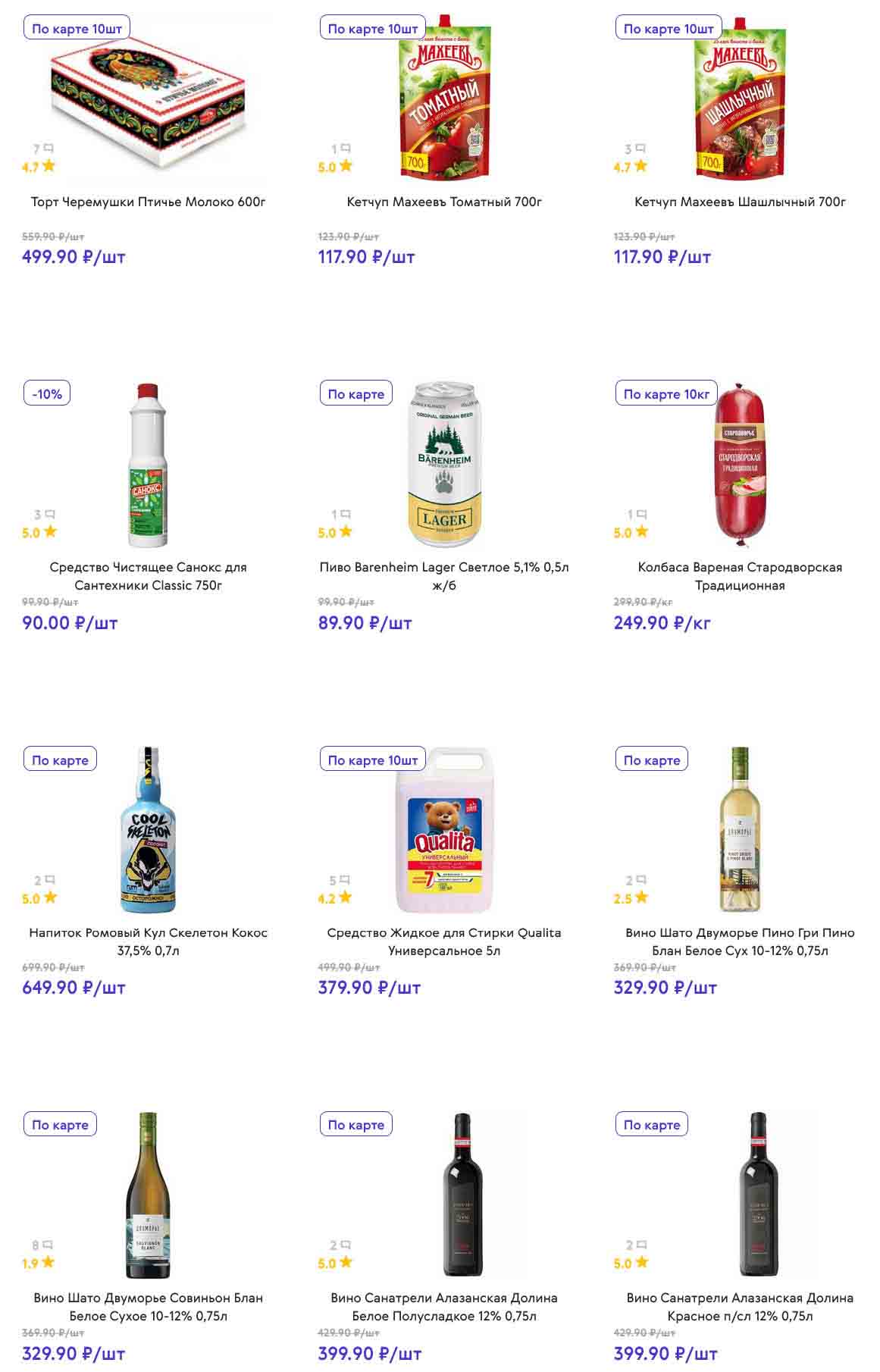Click the -10% discount badge on Санокс
The image size is (880, 1372).
[x=47, y=393]
